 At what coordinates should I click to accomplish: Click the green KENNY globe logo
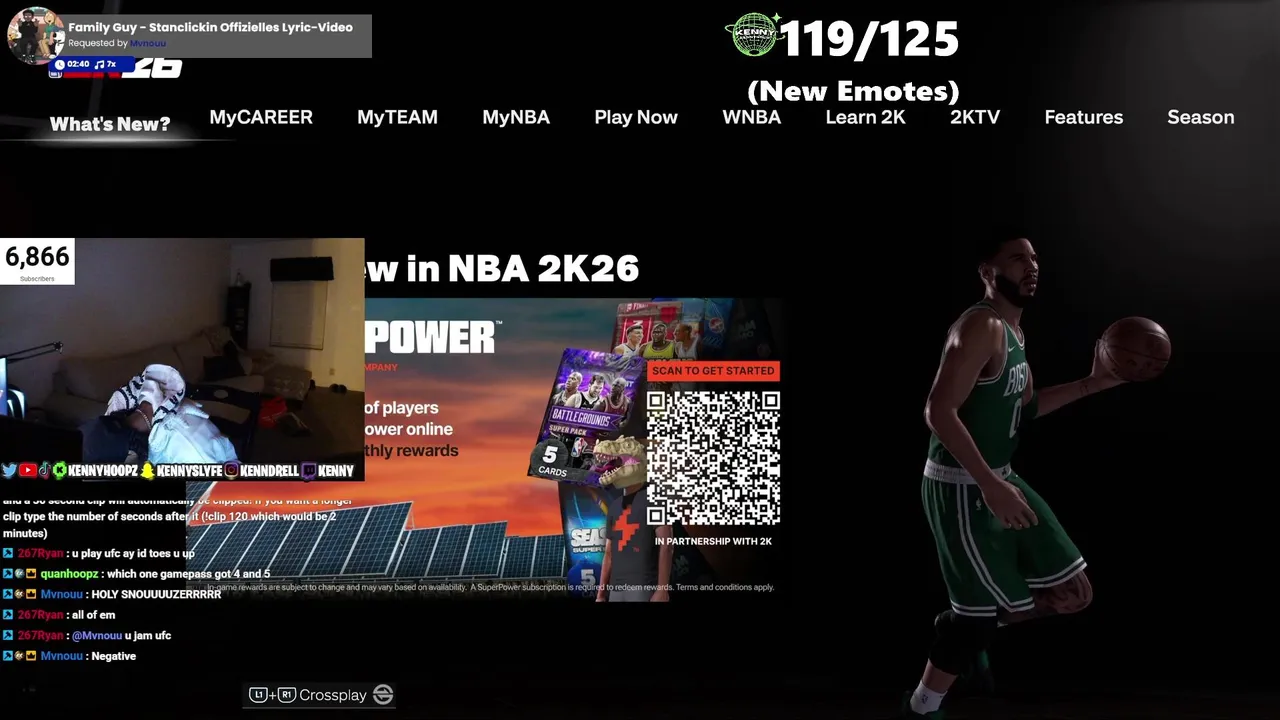point(753,35)
